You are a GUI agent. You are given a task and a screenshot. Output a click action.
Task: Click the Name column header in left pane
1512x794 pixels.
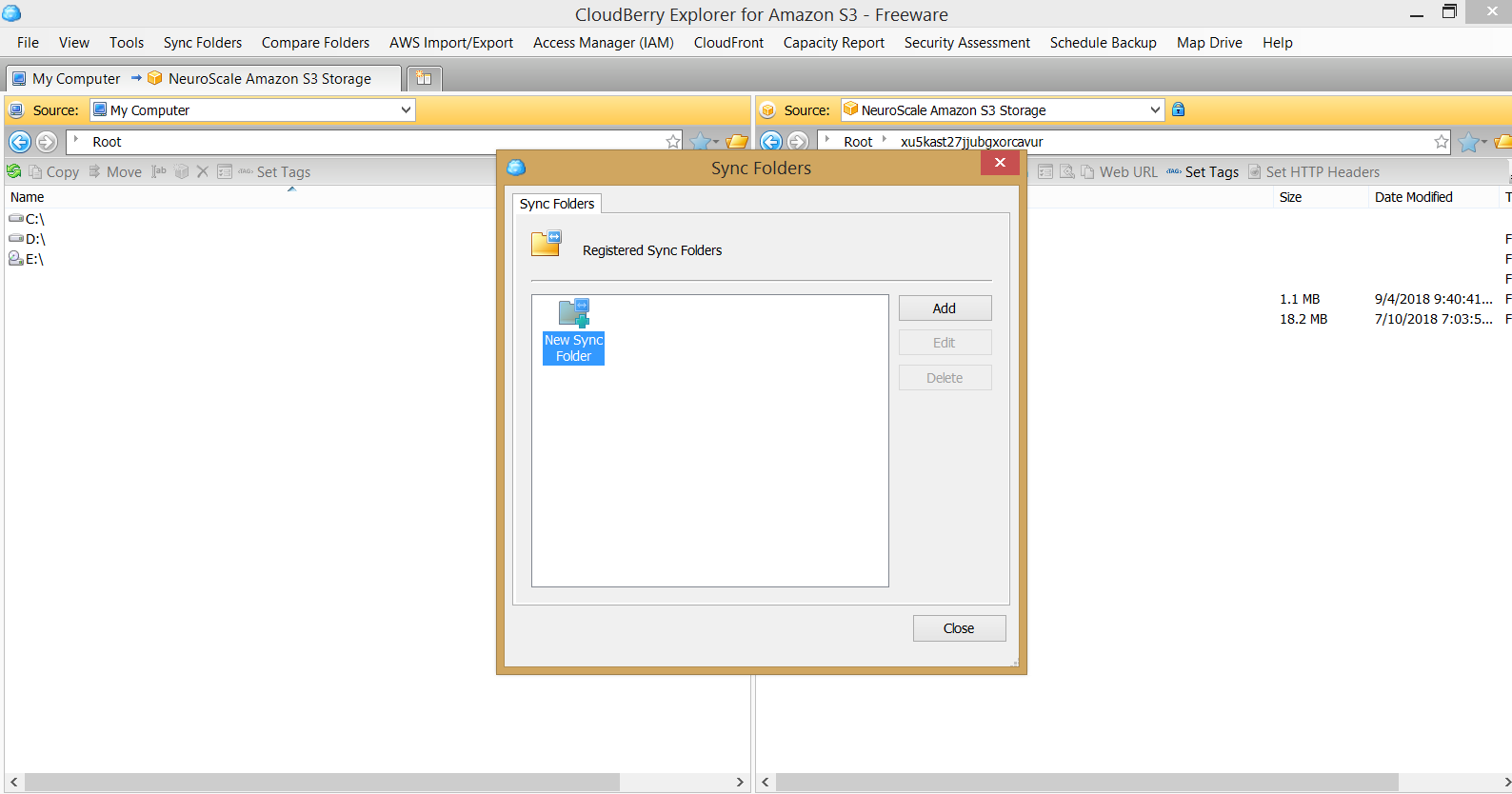[x=28, y=197]
